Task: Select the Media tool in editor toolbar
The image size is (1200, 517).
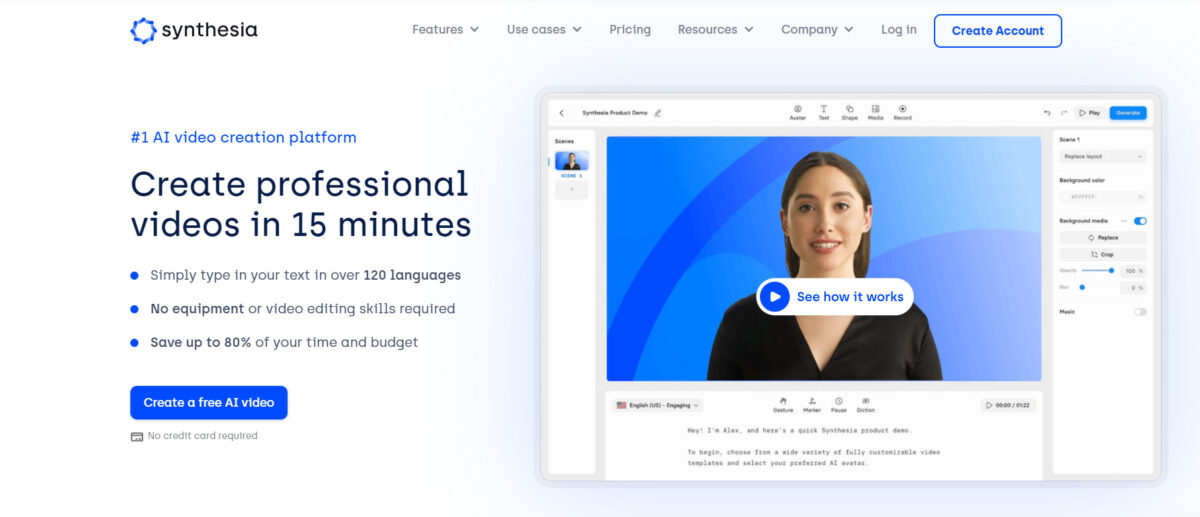Action: click(875, 112)
